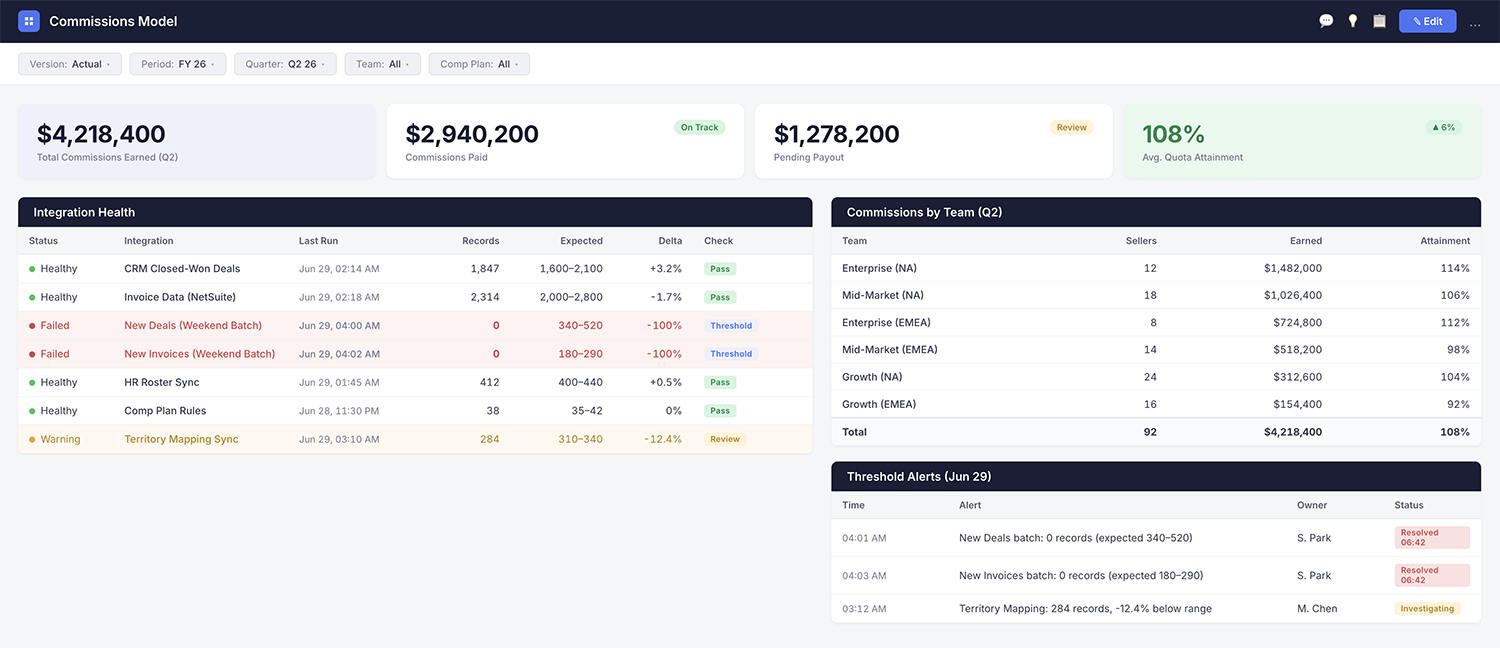The height and width of the screenshot is (648, 1500).
Task: Open the Team: All filter dropdown
Action: (383, 64)
